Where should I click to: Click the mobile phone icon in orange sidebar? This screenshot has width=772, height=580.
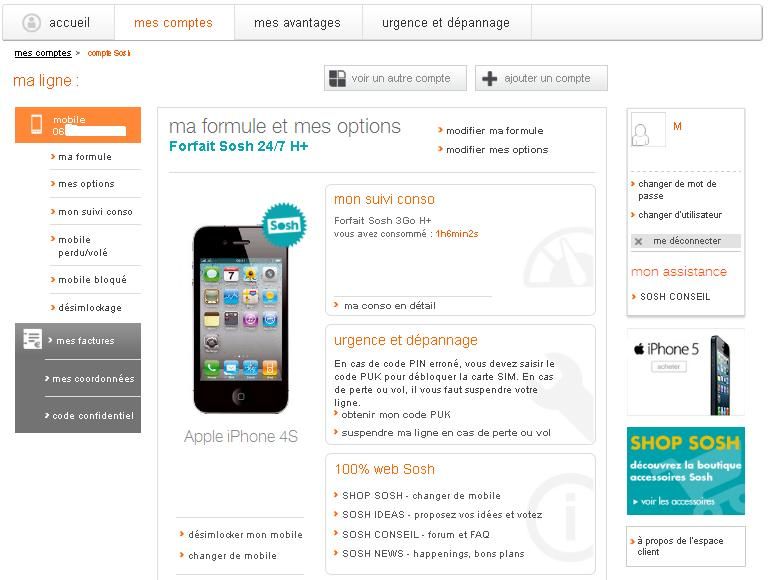coord(36,124)
